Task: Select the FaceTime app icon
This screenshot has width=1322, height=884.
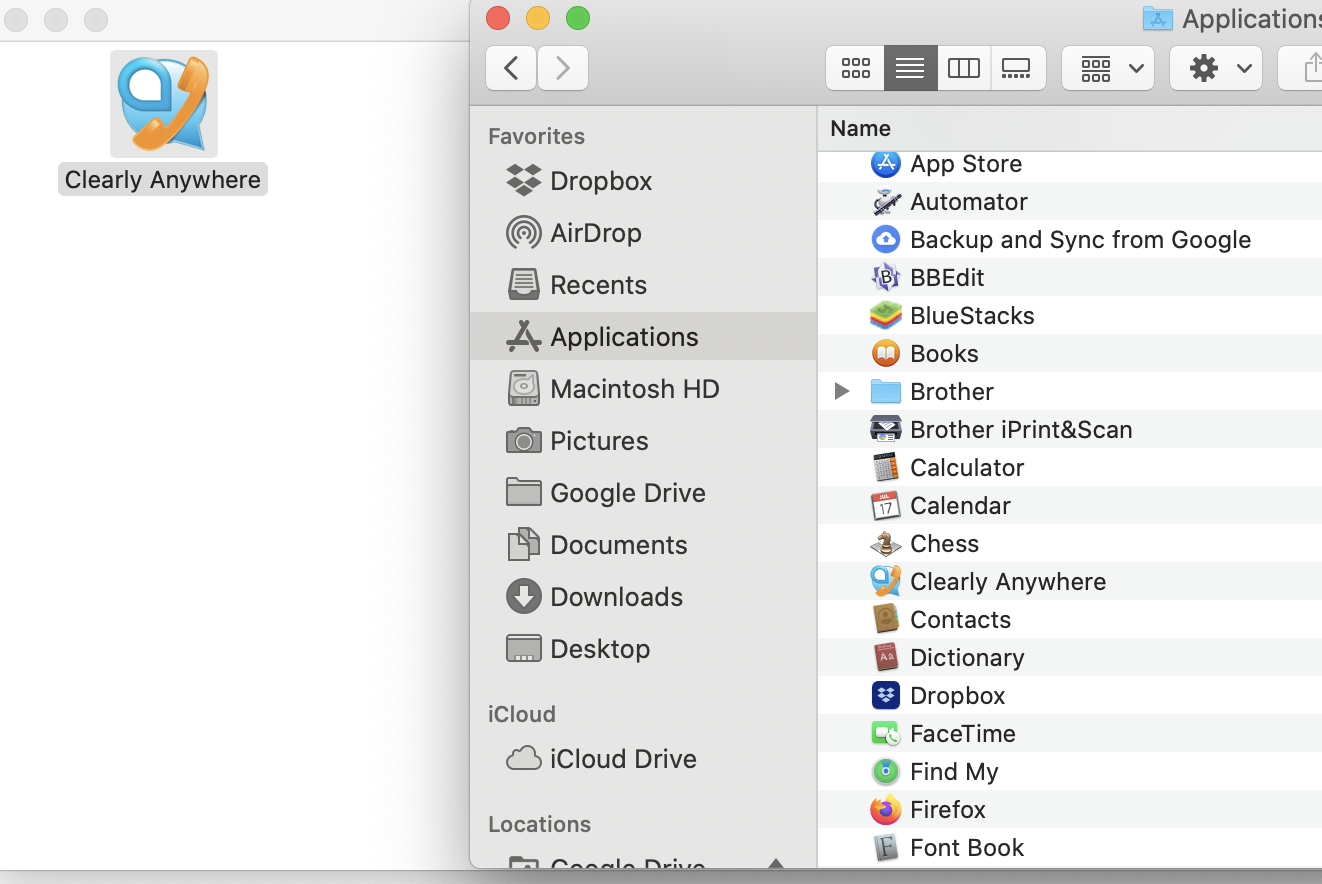Action: [x=886, y=733]
